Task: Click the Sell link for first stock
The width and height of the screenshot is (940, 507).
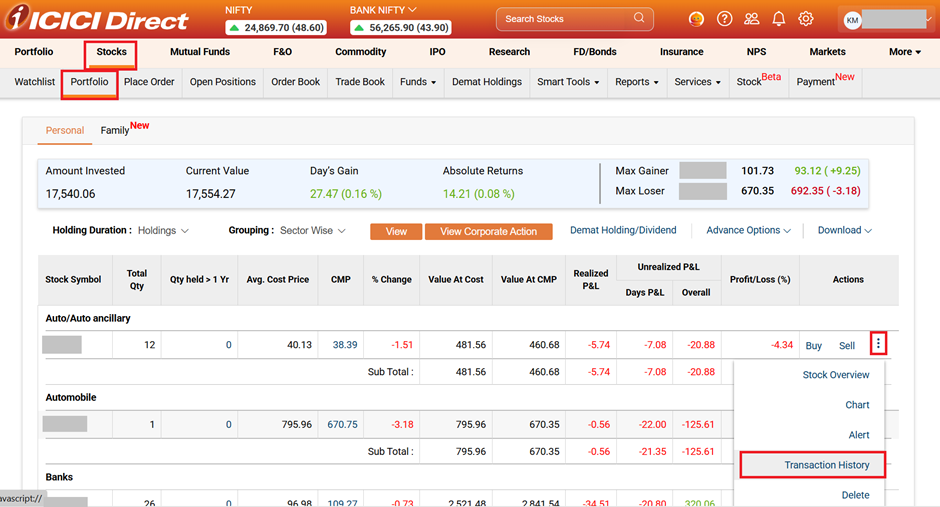Action: click(x=847, y=346)
